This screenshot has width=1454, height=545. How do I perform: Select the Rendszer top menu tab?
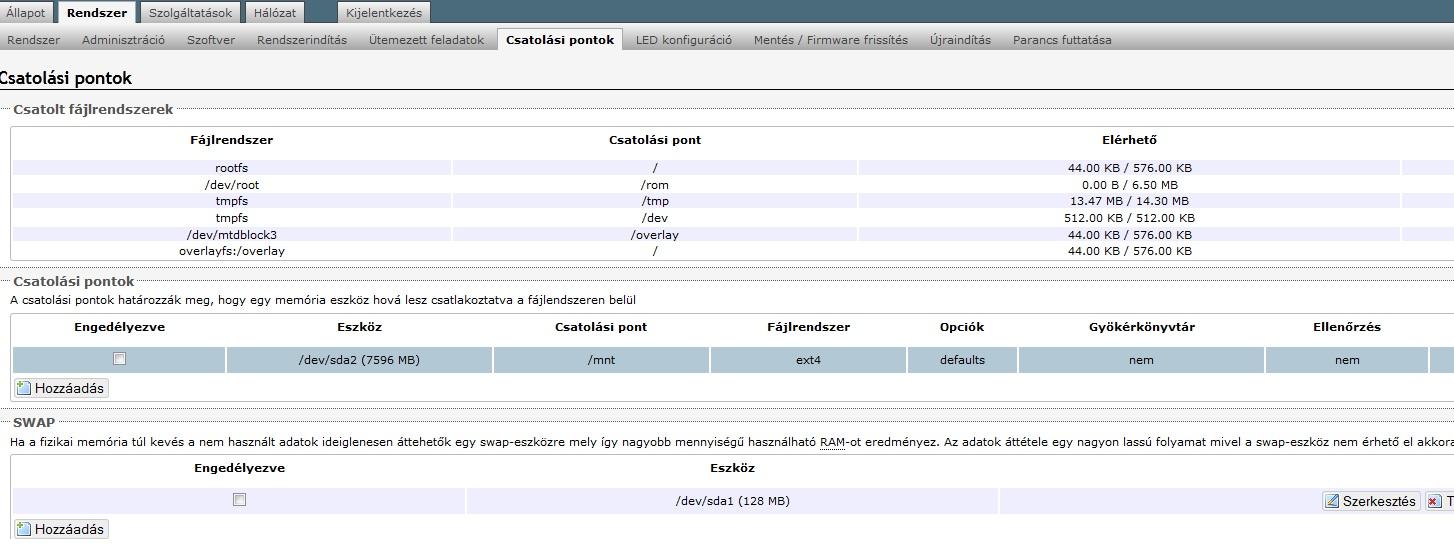click(x=97, y=13)
